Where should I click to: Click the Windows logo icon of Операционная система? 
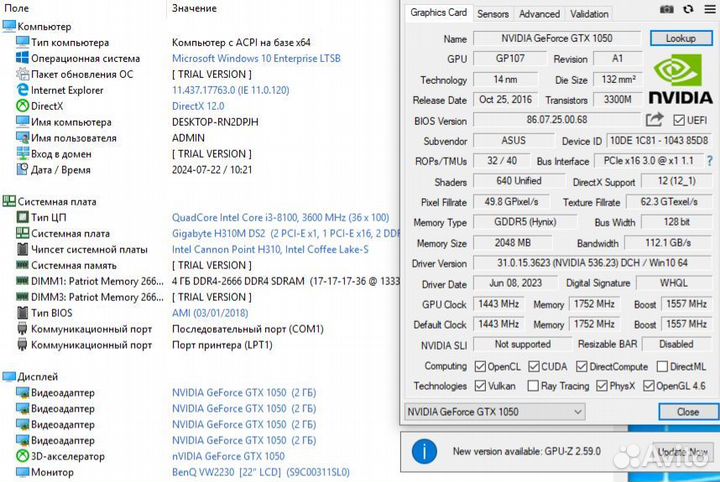click(22, 58)
